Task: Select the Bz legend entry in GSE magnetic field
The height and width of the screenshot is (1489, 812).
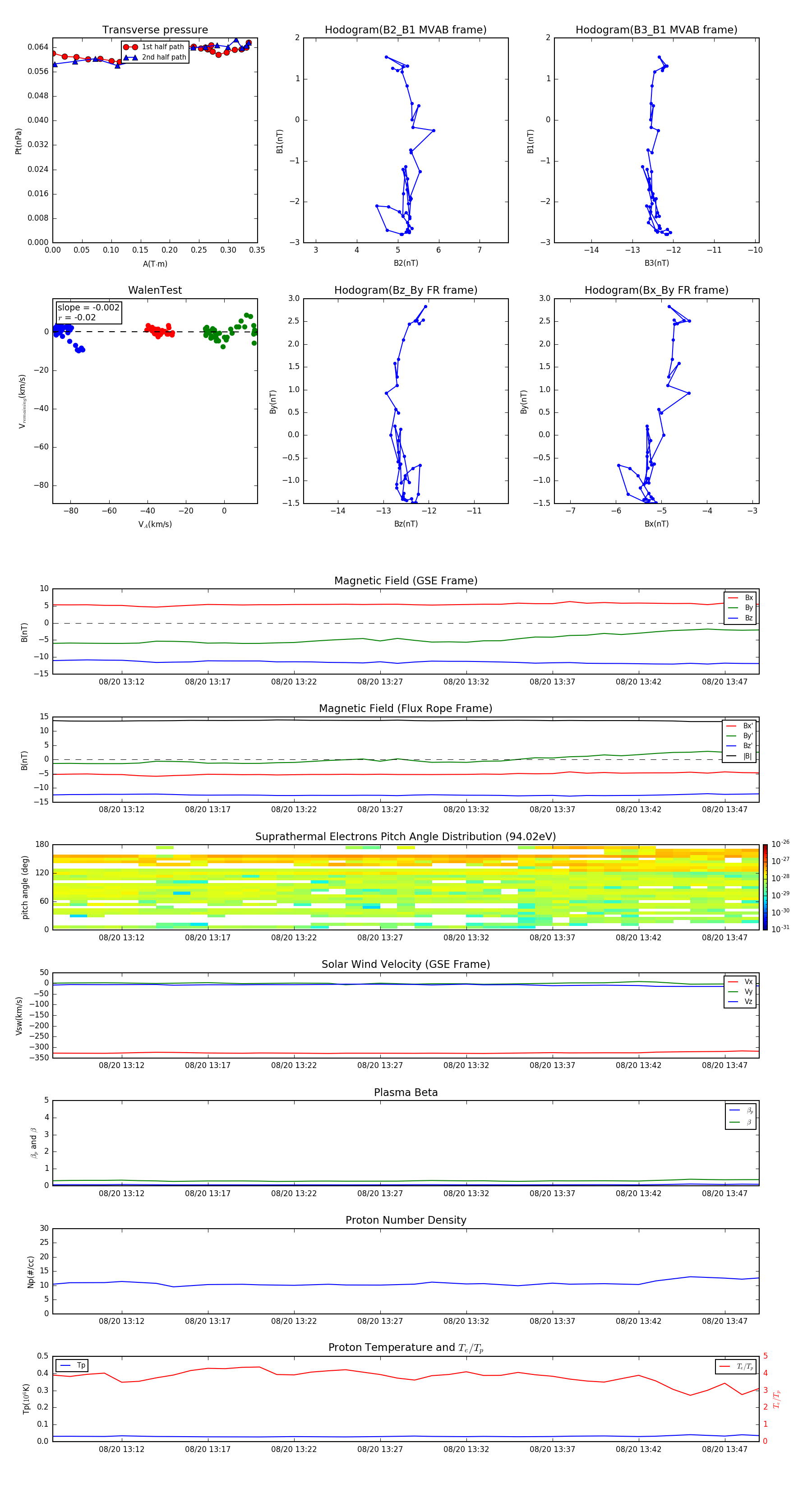Action: coord(740,619)
